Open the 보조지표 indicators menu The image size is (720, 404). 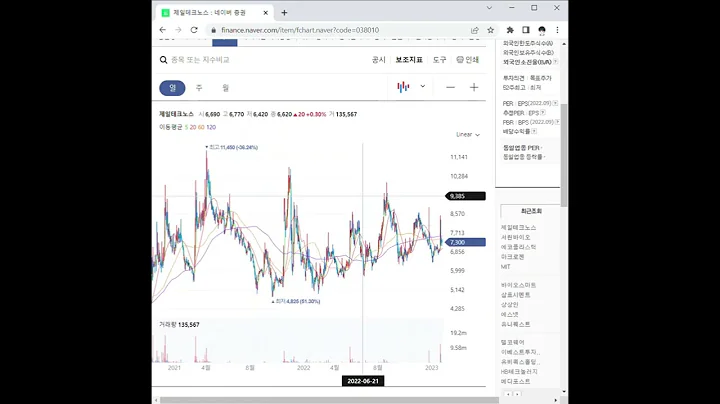click(x=409, y=60)
